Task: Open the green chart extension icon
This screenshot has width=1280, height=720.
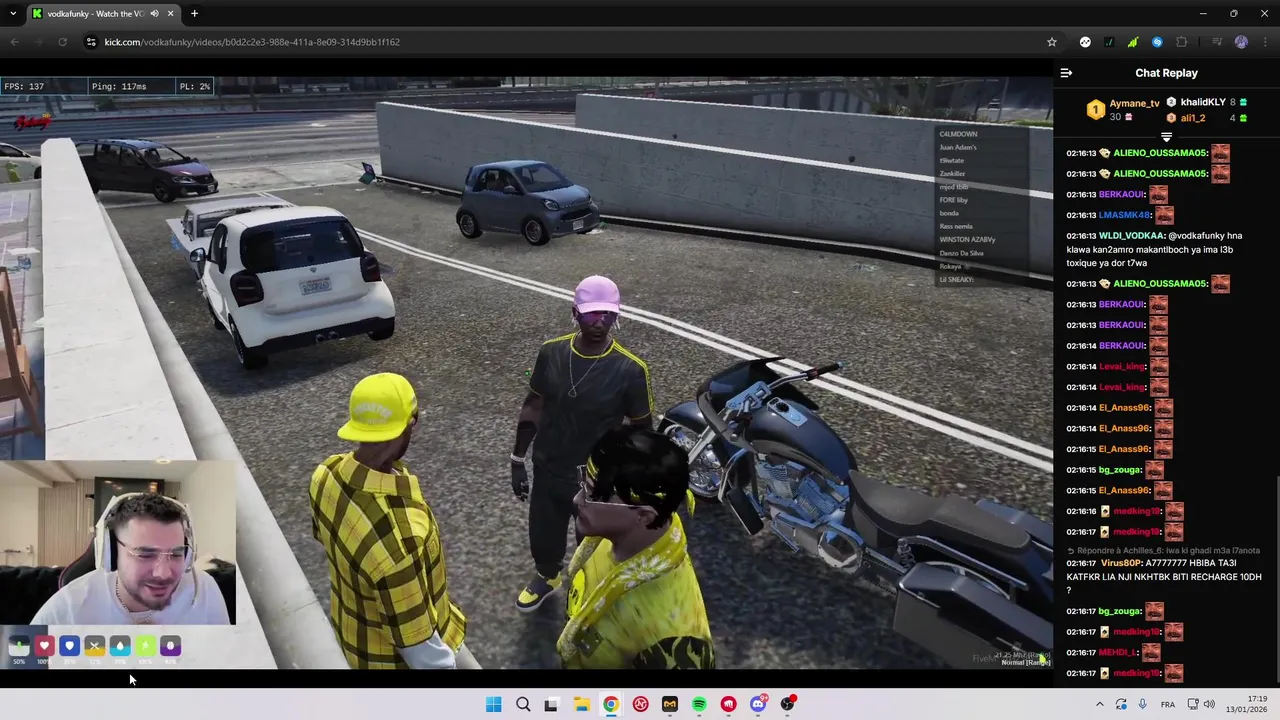Action: coord(1133,42)
